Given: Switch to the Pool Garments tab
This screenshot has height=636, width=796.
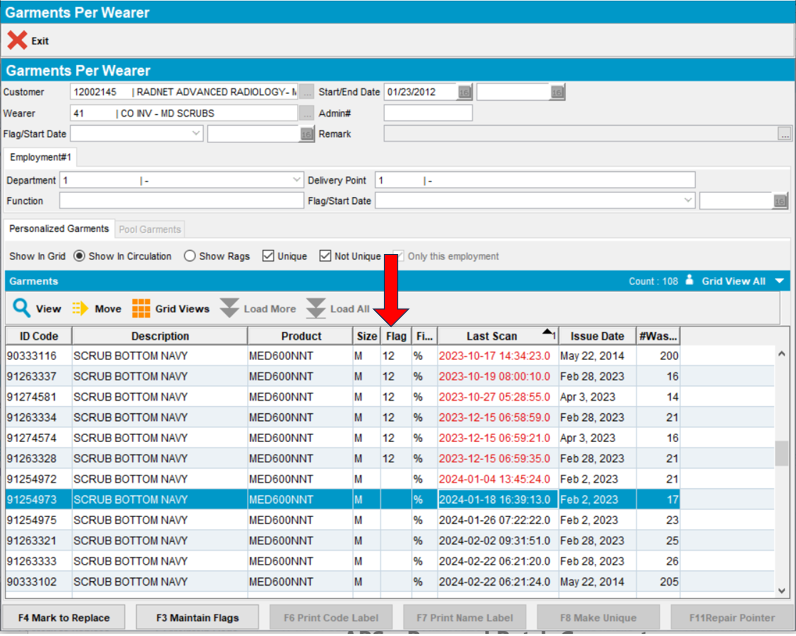Looking at the screenshot, I should pyautogui.click(x=150, y=230).
